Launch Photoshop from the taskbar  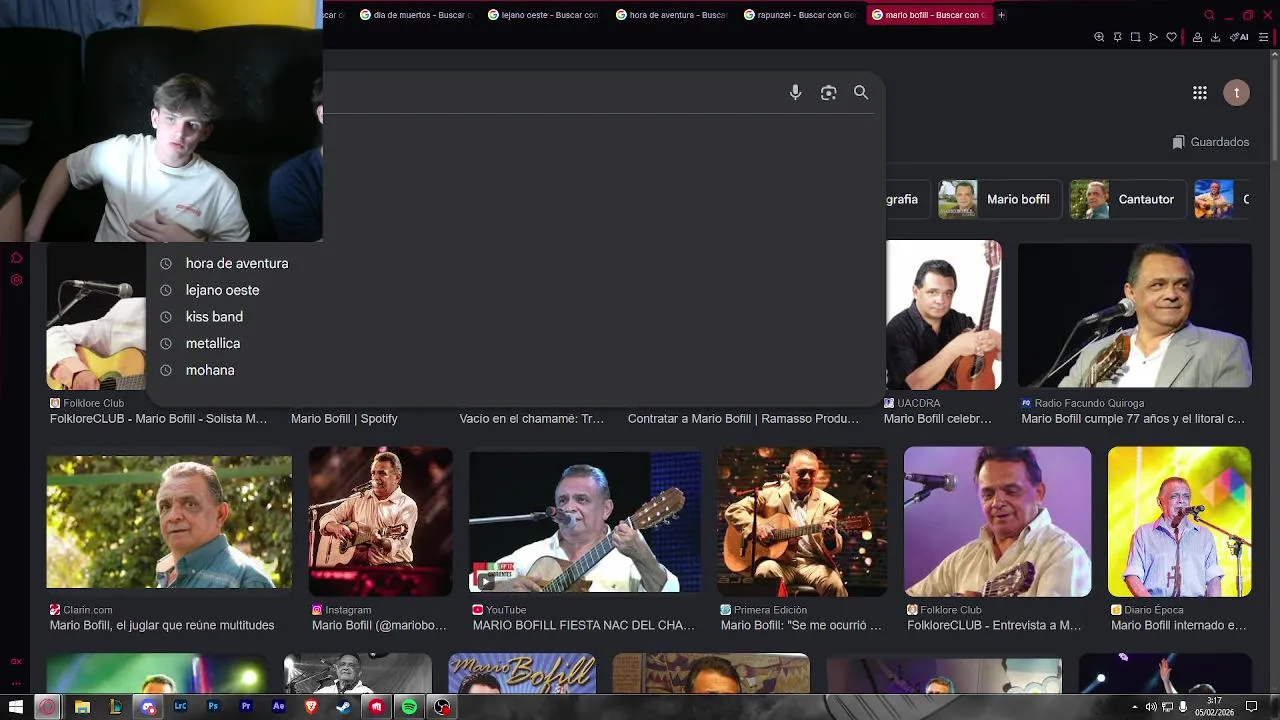(213, 707)
